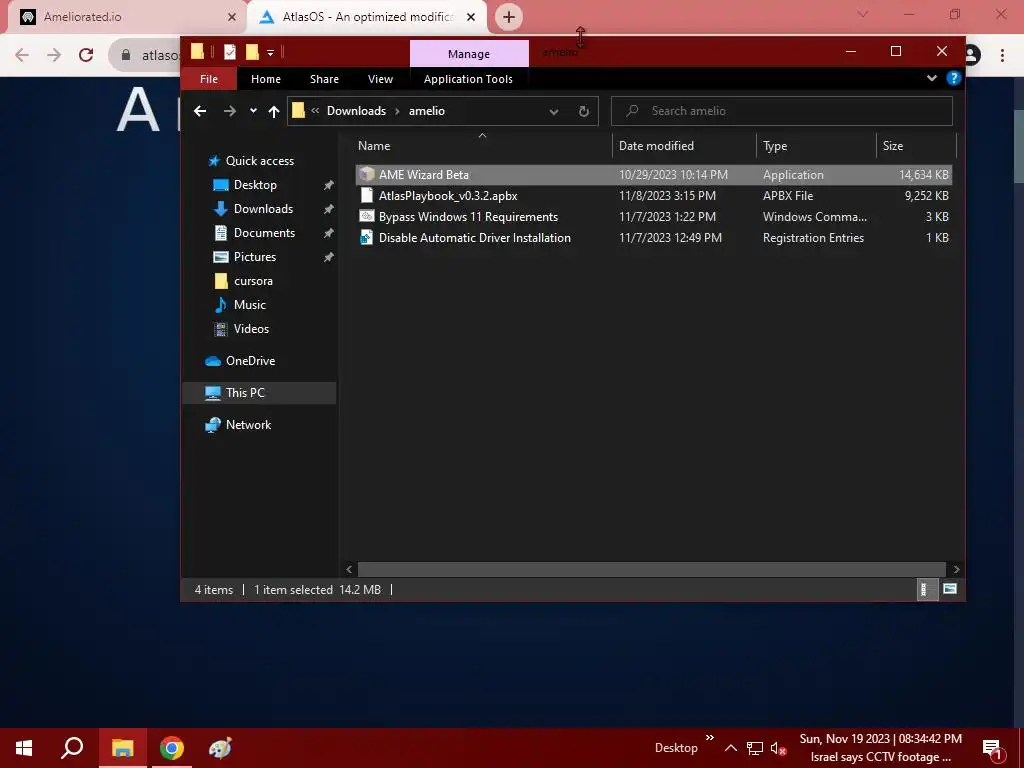
Task: Click the Manage contextual tab
Action: [x=469, y=54]
